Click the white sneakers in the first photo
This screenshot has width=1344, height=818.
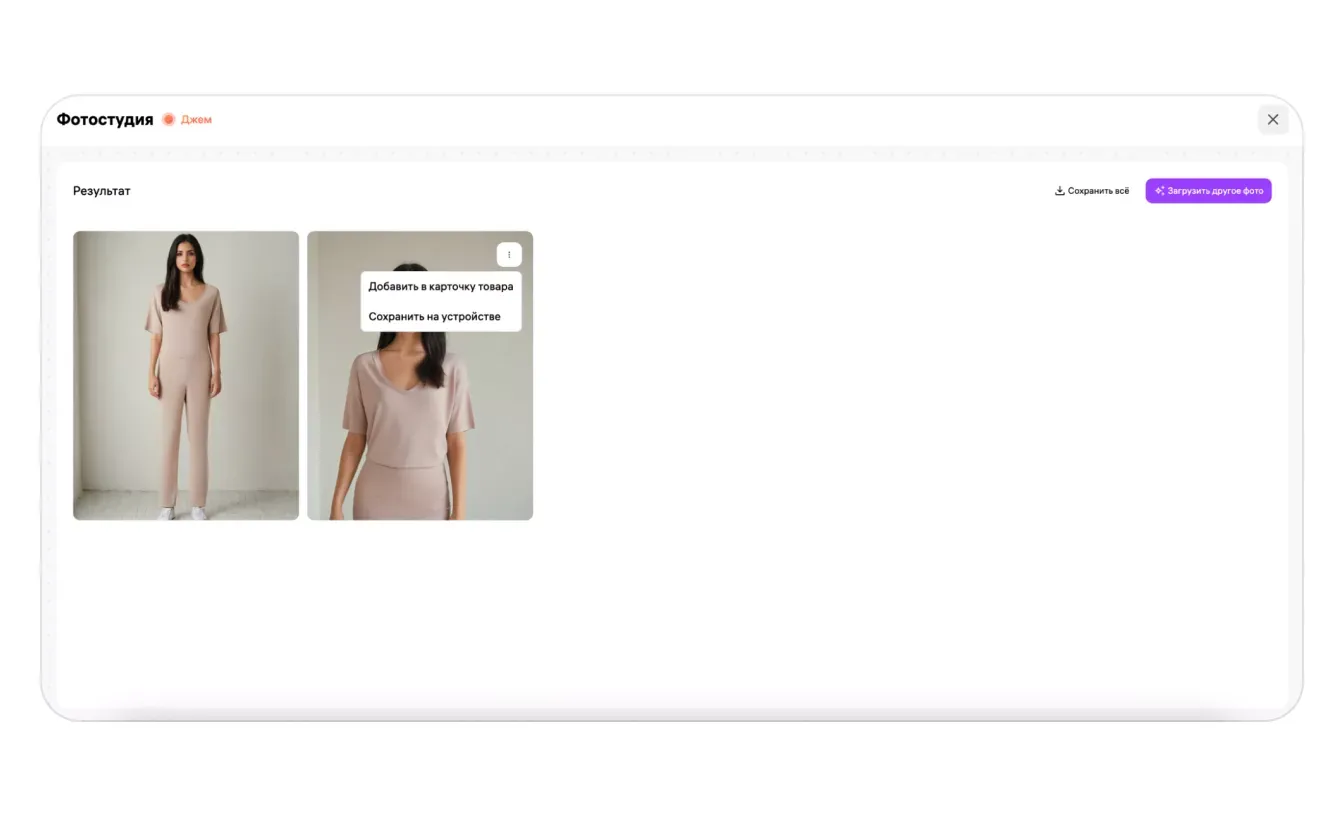[x=184, y=512]
